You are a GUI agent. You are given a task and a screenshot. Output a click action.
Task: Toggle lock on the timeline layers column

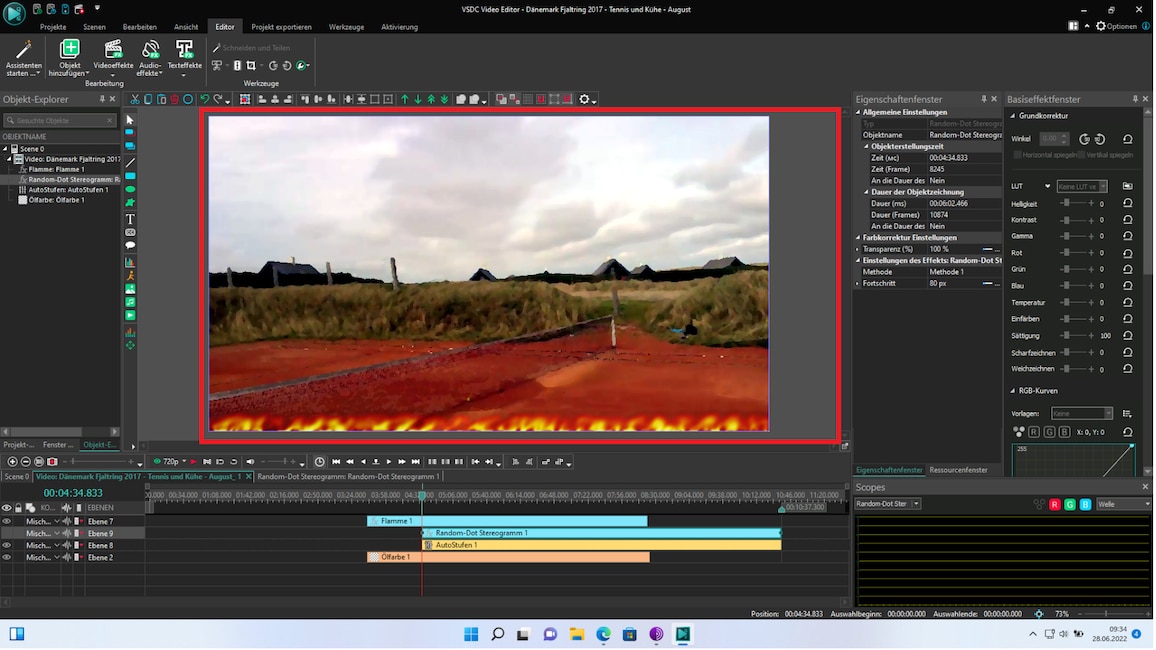point(19,507)
